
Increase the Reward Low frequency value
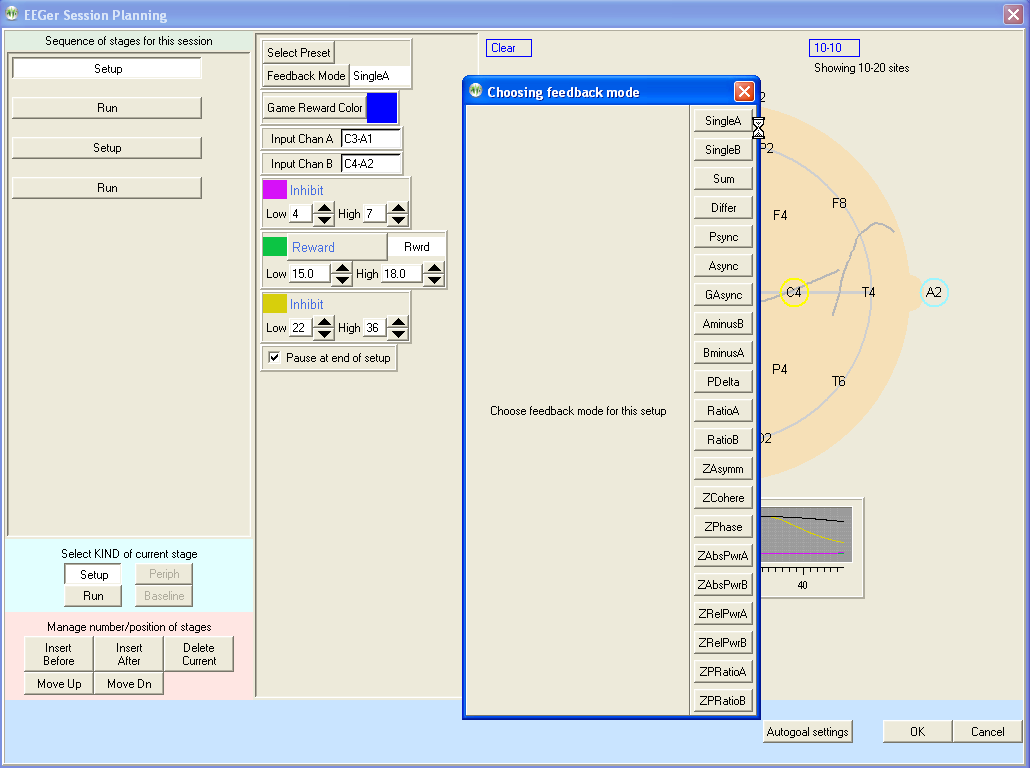(342, 268)
